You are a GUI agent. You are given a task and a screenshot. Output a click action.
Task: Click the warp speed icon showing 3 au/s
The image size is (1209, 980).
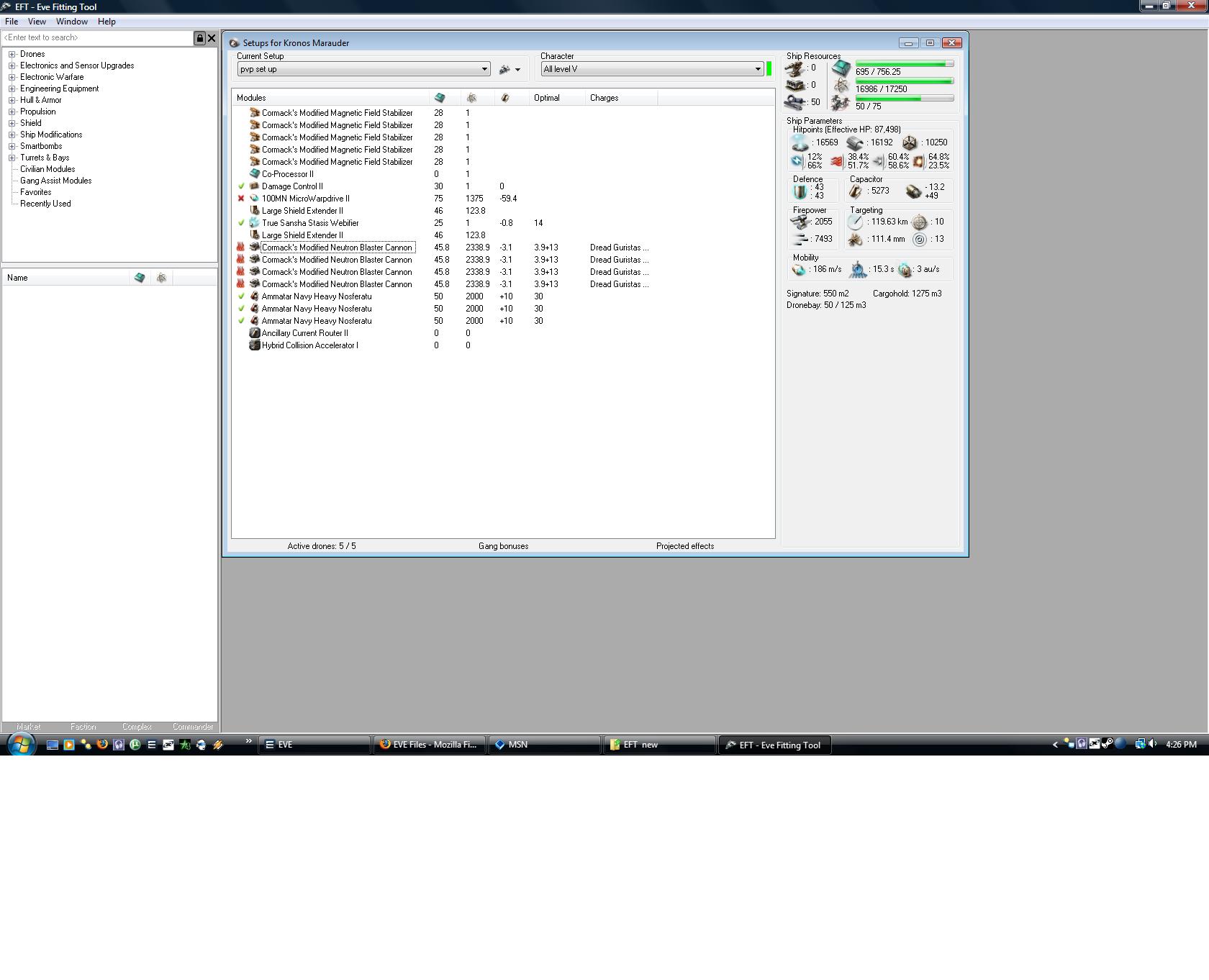905,270
